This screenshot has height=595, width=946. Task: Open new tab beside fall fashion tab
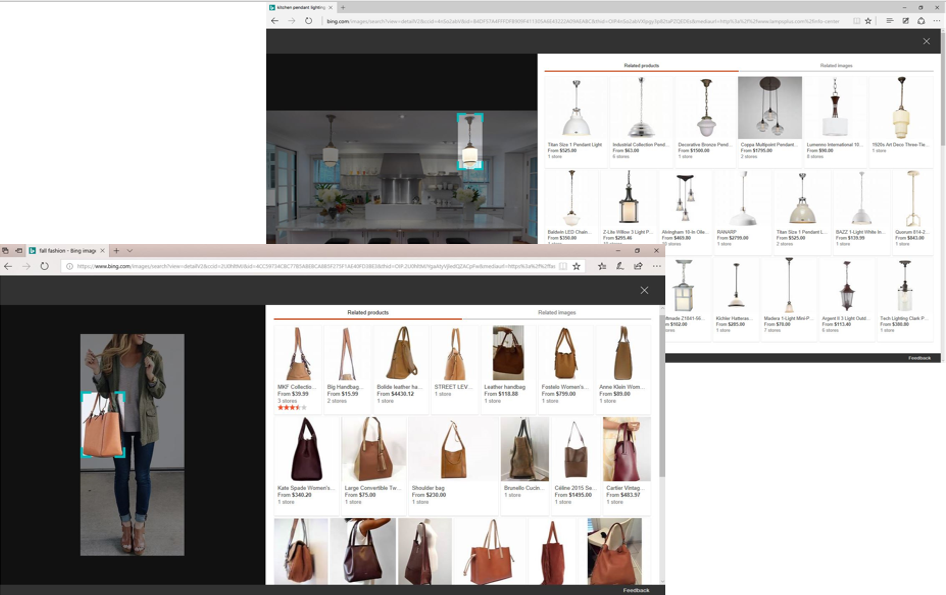(116, 250)
